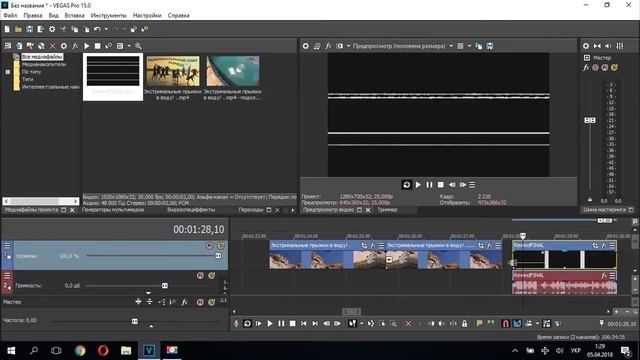Open Master Bus audio properties gear

586,46
